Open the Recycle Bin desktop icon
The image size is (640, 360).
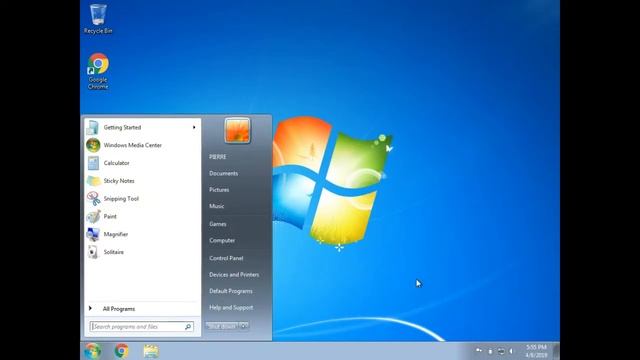(98, 19)
